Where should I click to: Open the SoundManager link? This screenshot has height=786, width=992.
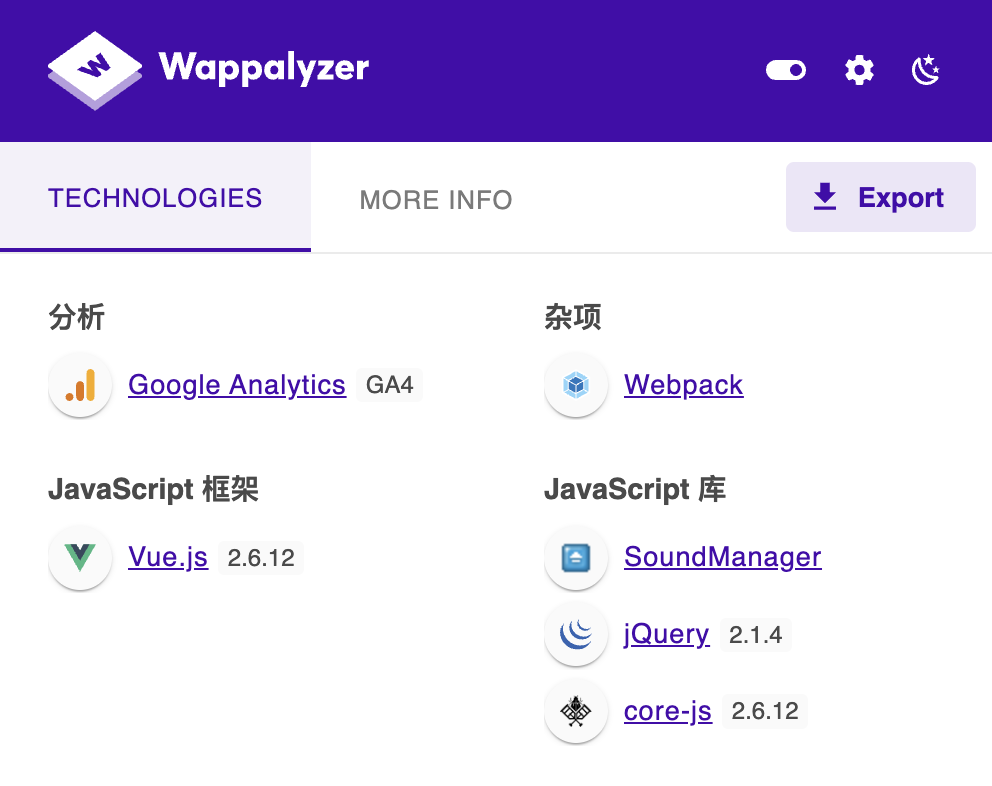[723, 557]
